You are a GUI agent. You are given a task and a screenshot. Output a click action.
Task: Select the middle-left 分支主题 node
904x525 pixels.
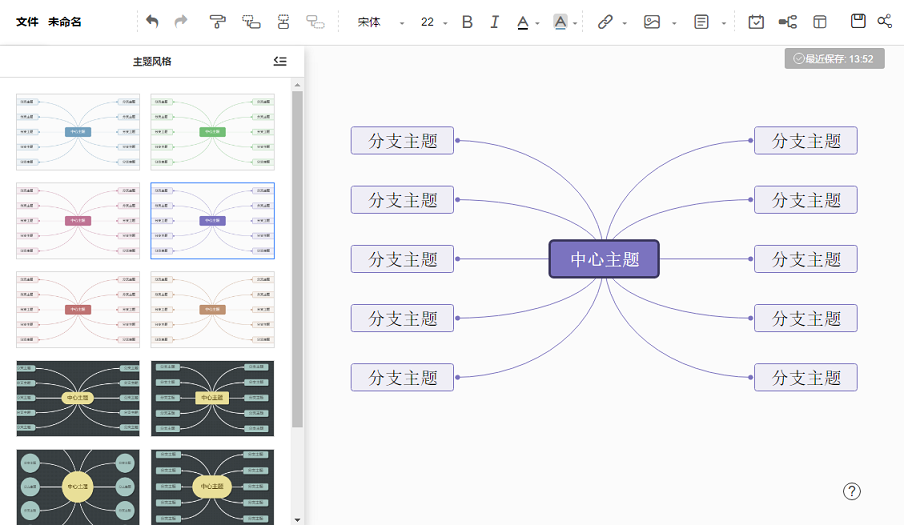(x=402, y=259)
